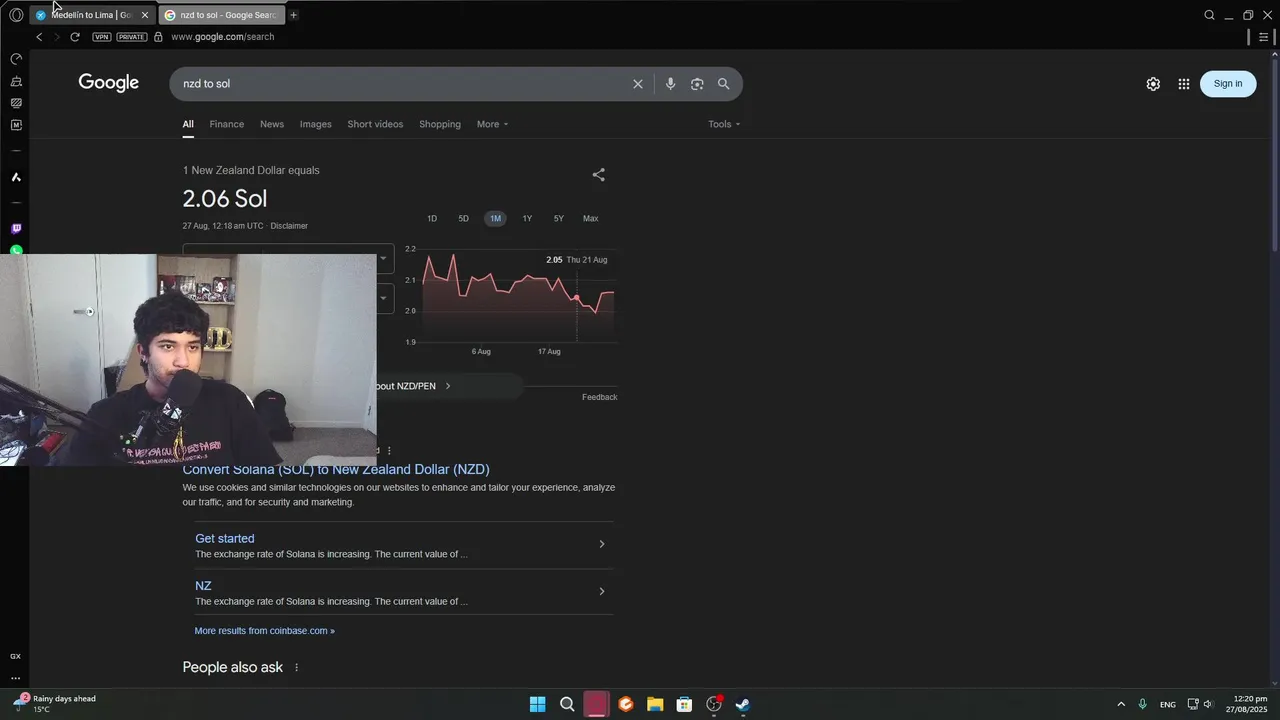Open the Images results tab
This screenshot has width=1280, height=720.
click(x=315, y=124)
